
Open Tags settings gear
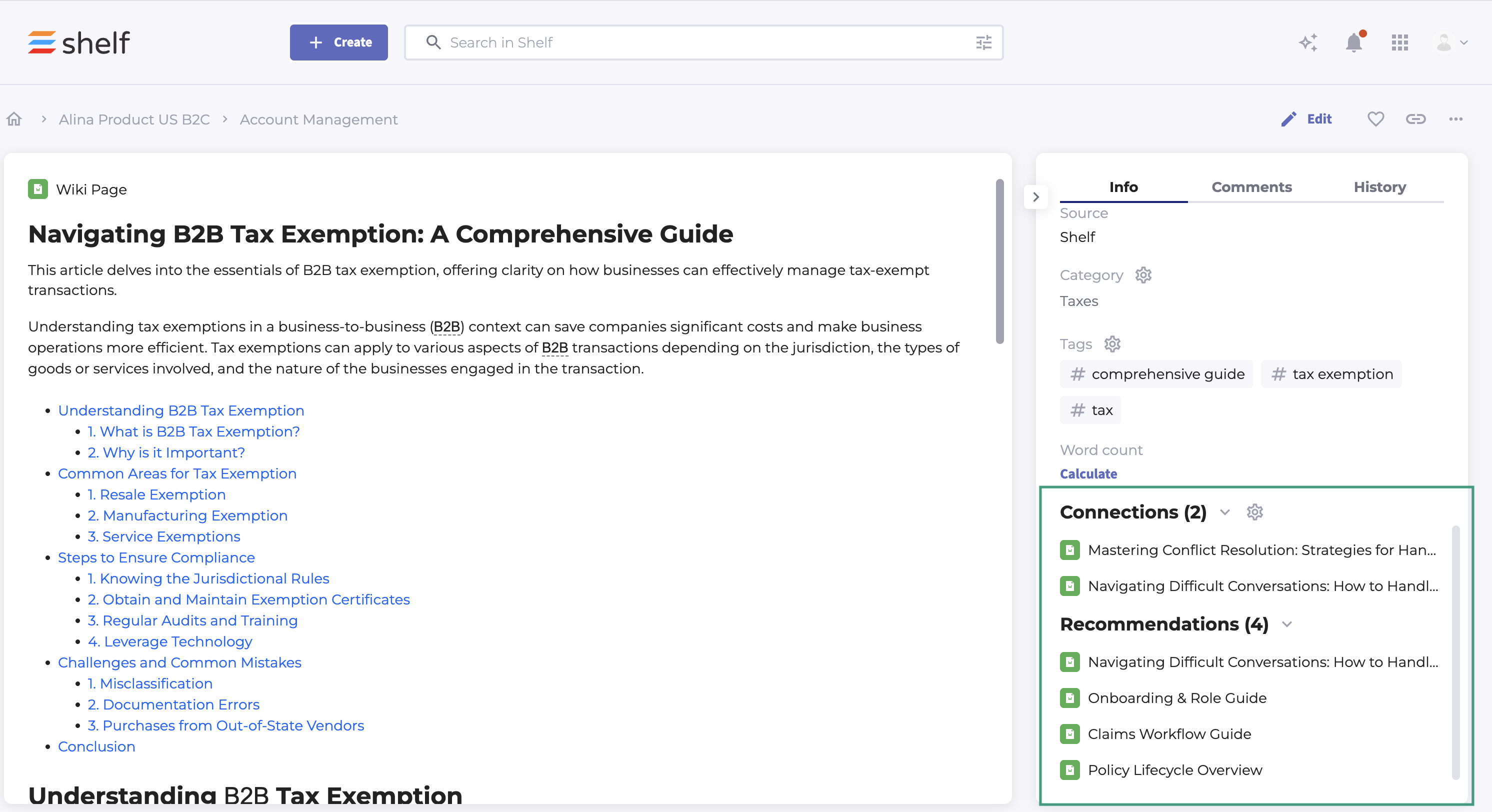point(1112,344)
